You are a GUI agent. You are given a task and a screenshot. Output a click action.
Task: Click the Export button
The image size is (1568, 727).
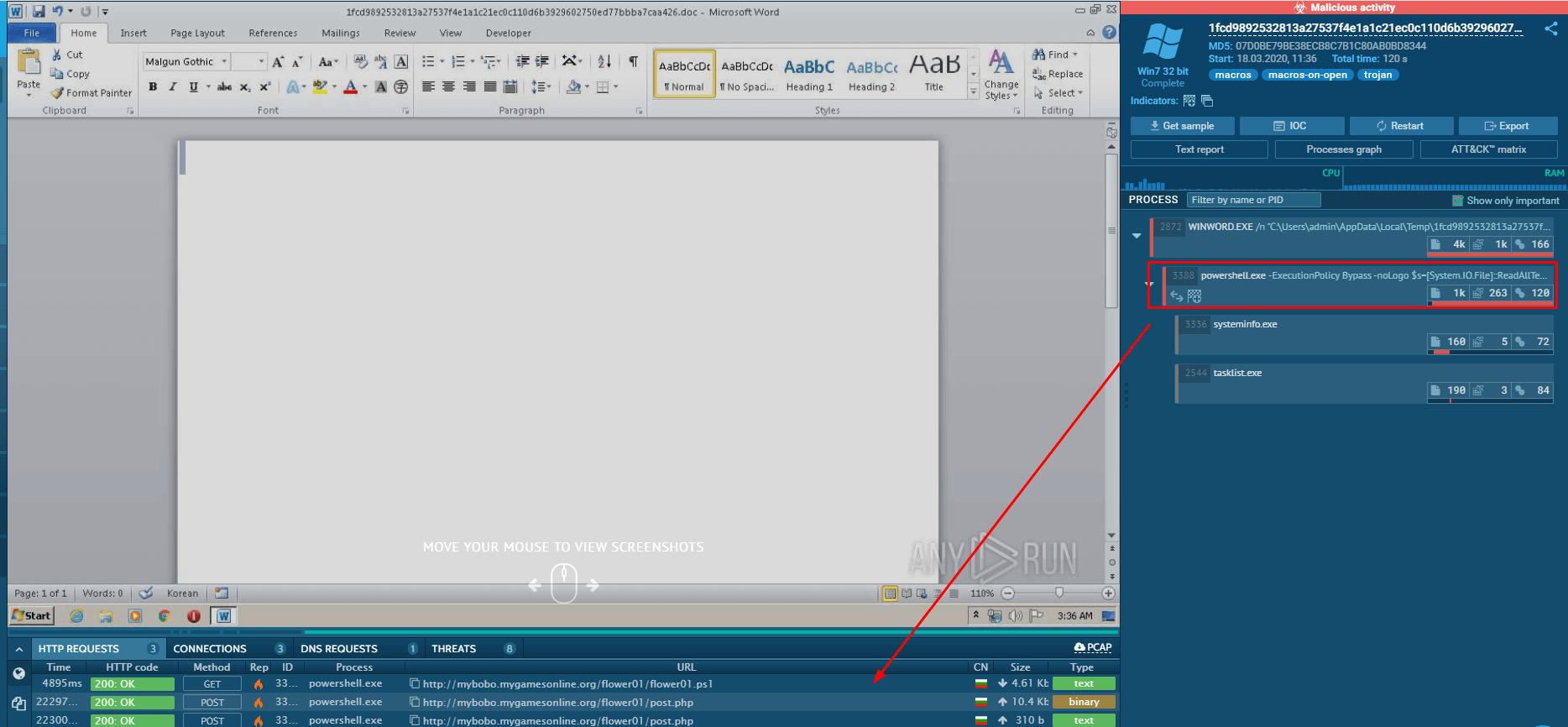[x=1508, y=126]
